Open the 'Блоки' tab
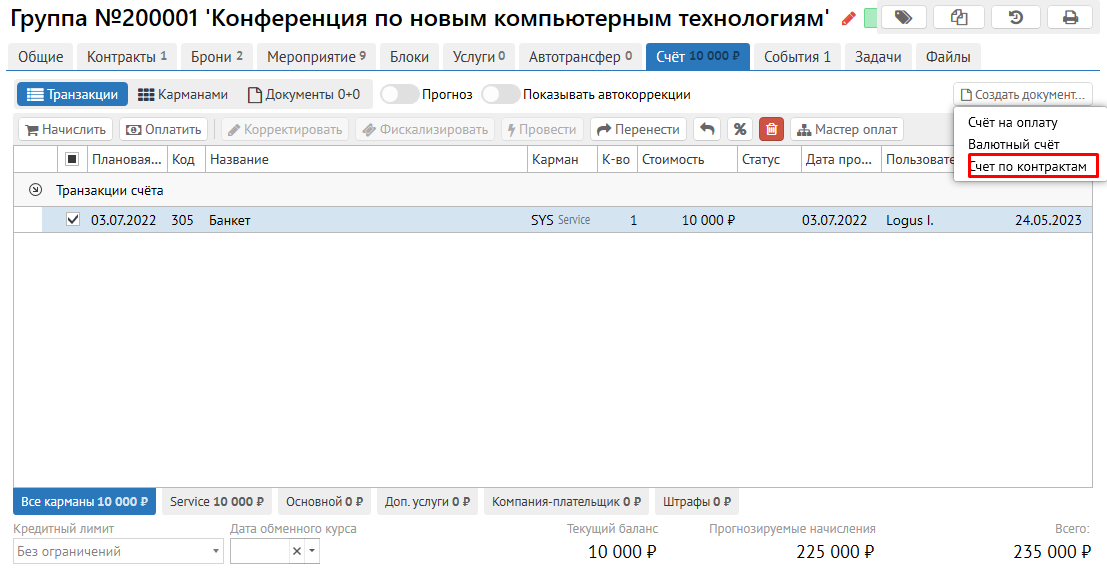 (409, 57)
